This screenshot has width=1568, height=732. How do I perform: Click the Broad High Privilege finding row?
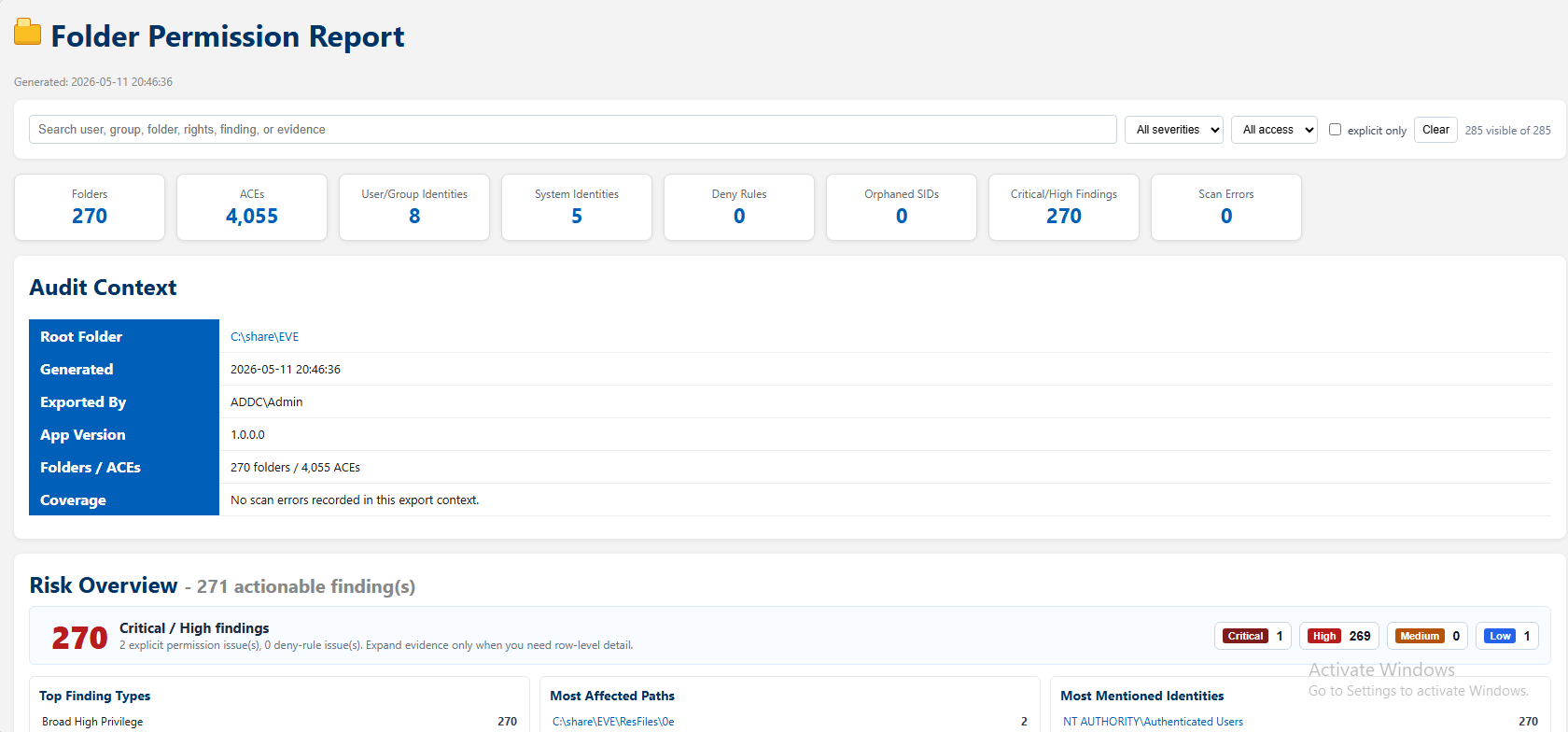[279, 722]
